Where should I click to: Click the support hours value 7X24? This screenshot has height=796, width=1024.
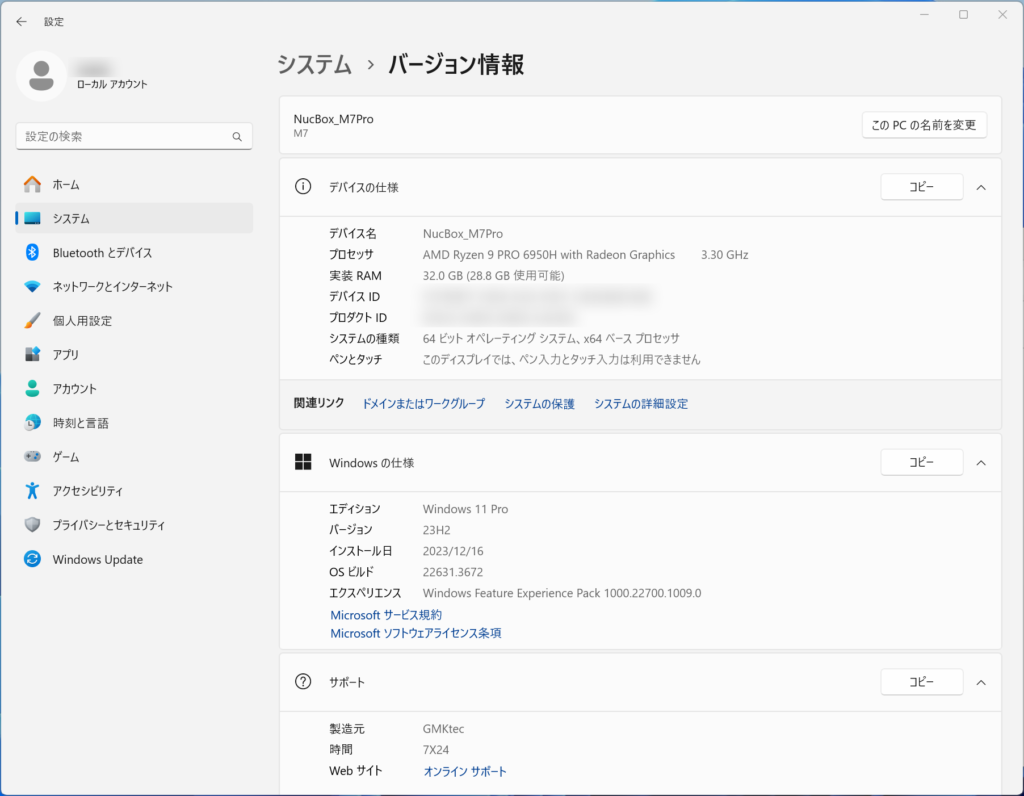point(436,750)
